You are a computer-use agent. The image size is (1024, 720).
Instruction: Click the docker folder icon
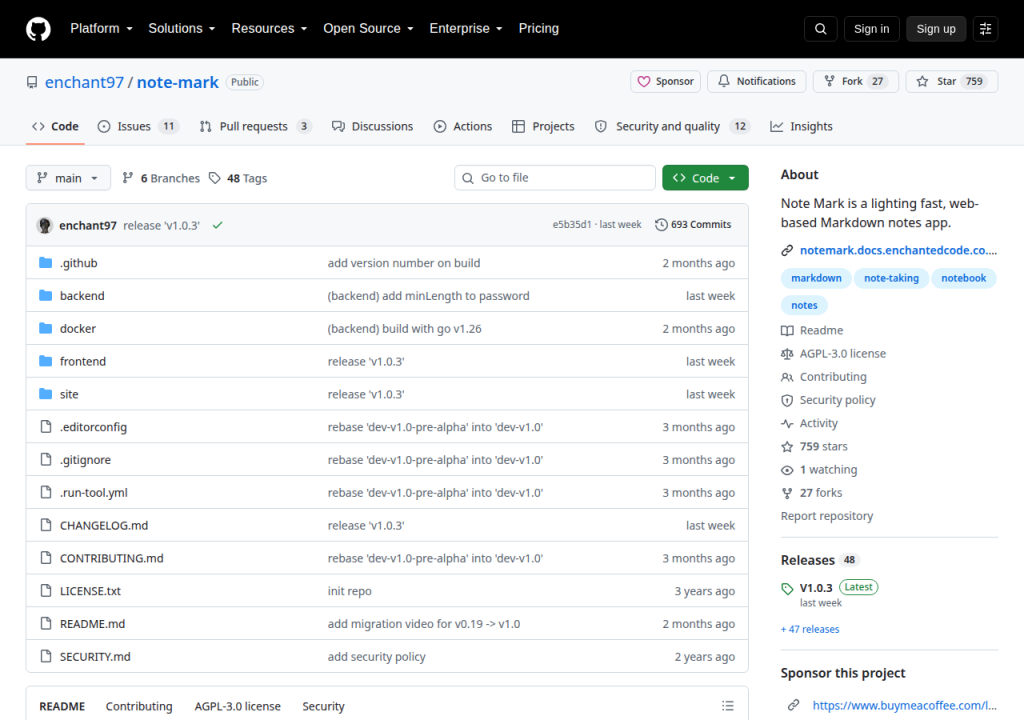[45, 328]
